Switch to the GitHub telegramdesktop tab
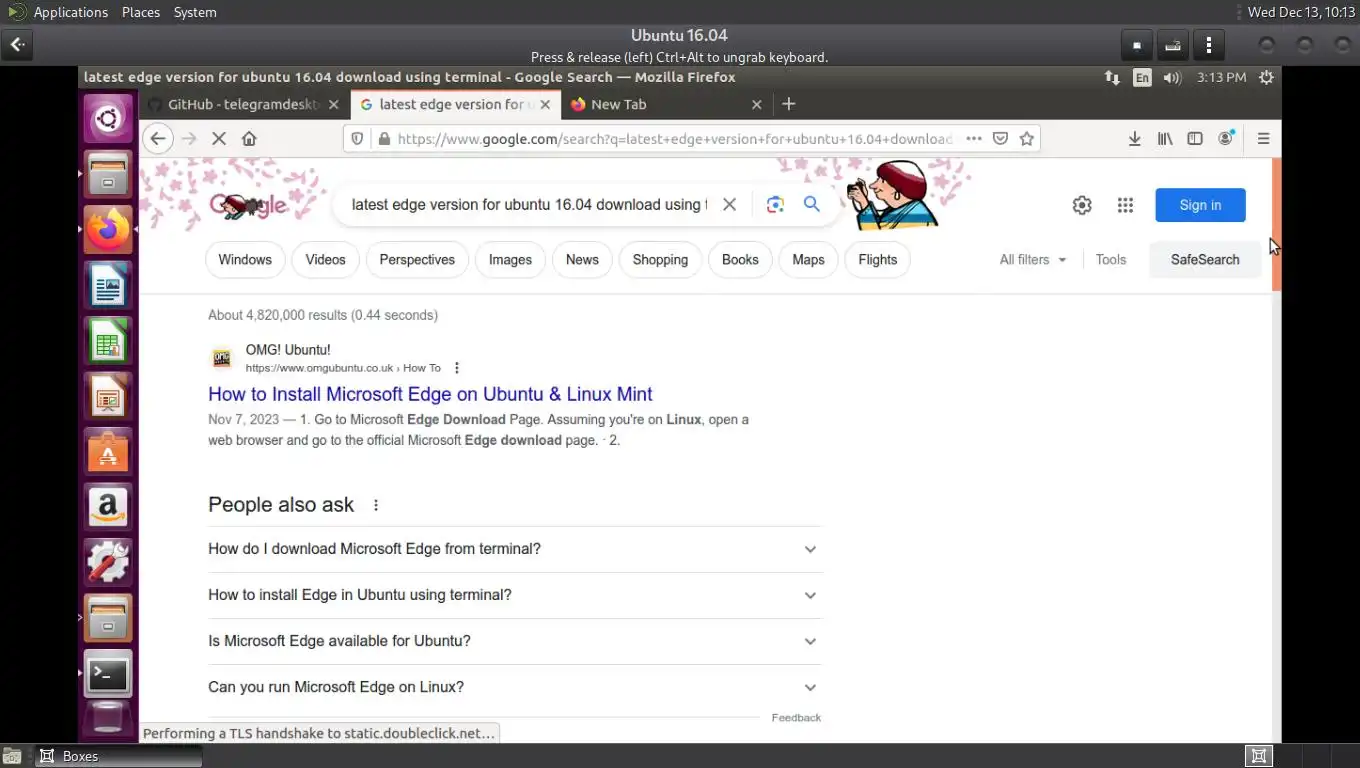1360x768 pixels. coord(244,104)
